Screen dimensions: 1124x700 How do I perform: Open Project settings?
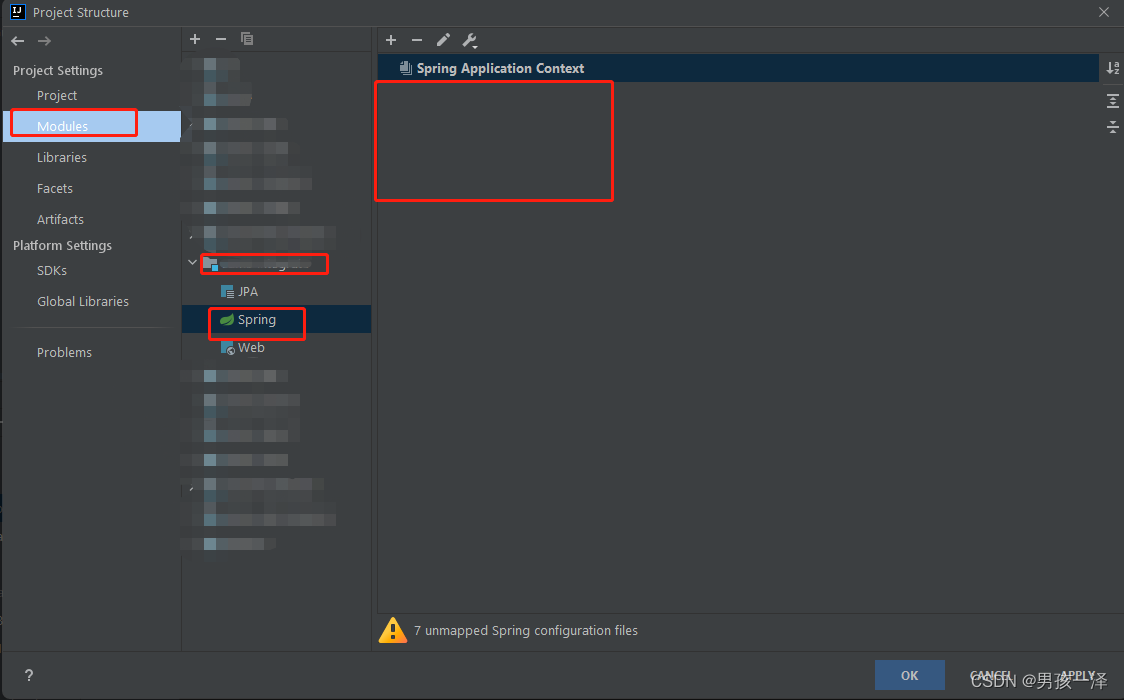click(57, 95)
